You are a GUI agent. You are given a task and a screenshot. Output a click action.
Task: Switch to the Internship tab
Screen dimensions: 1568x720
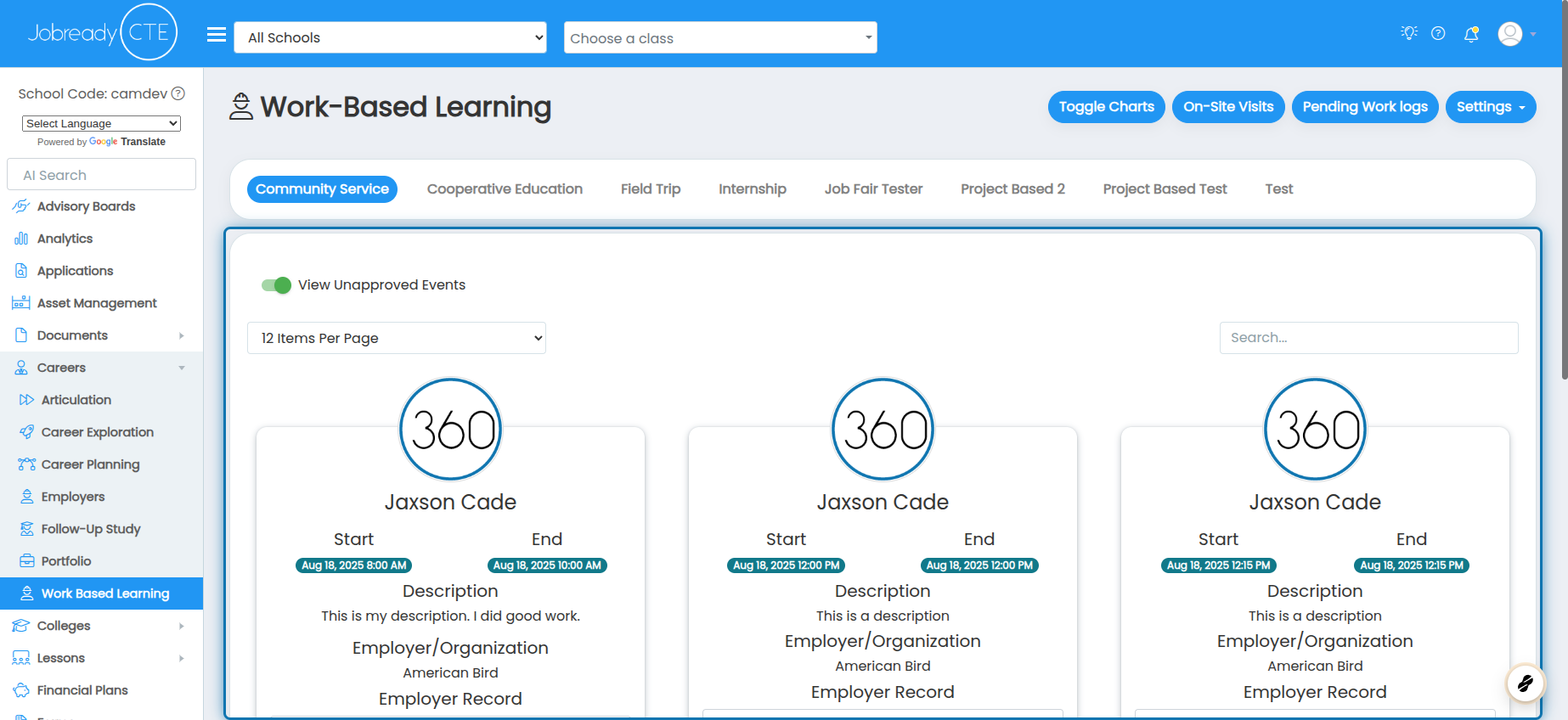[753, 189]
